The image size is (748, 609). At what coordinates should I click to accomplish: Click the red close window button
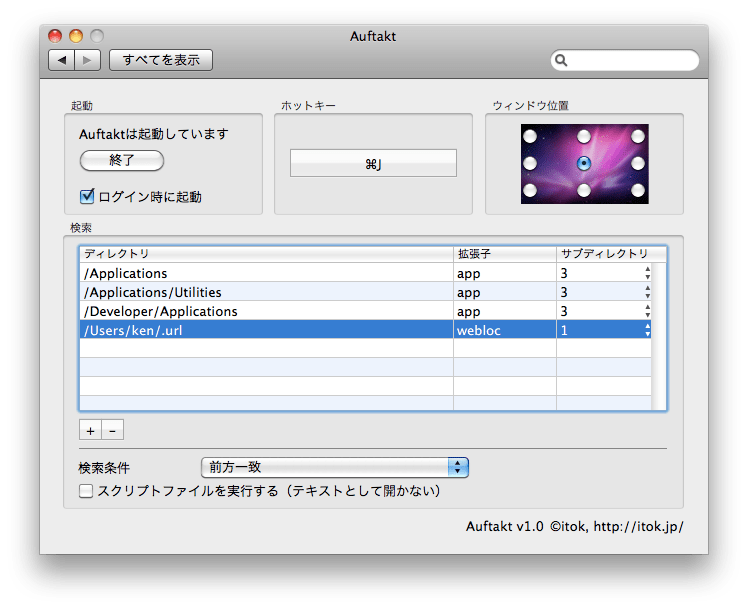point(55,36)
